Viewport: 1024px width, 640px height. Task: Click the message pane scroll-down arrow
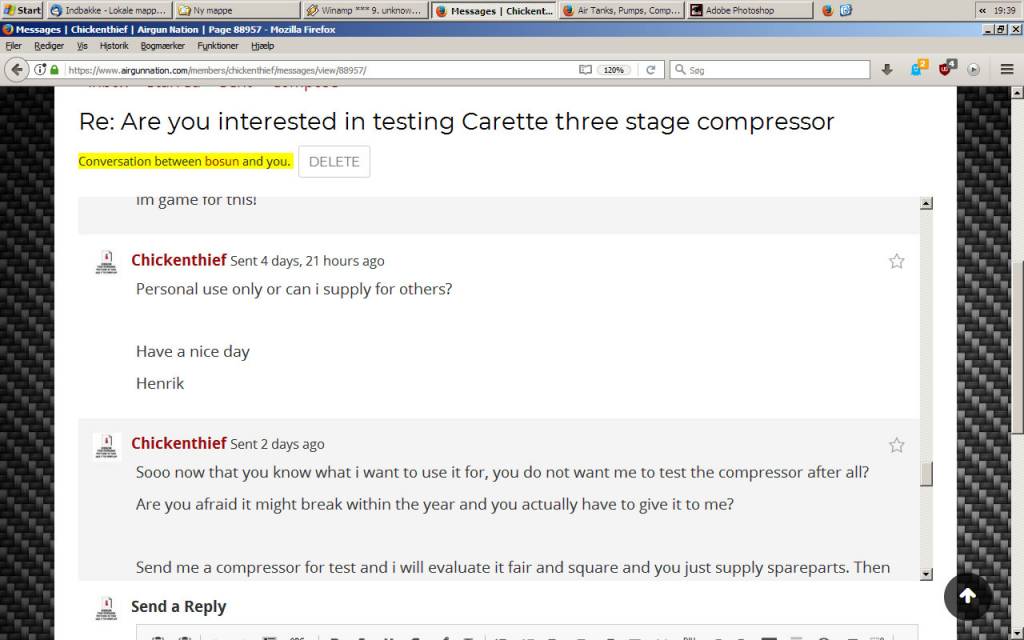click(x=926, y=574)
